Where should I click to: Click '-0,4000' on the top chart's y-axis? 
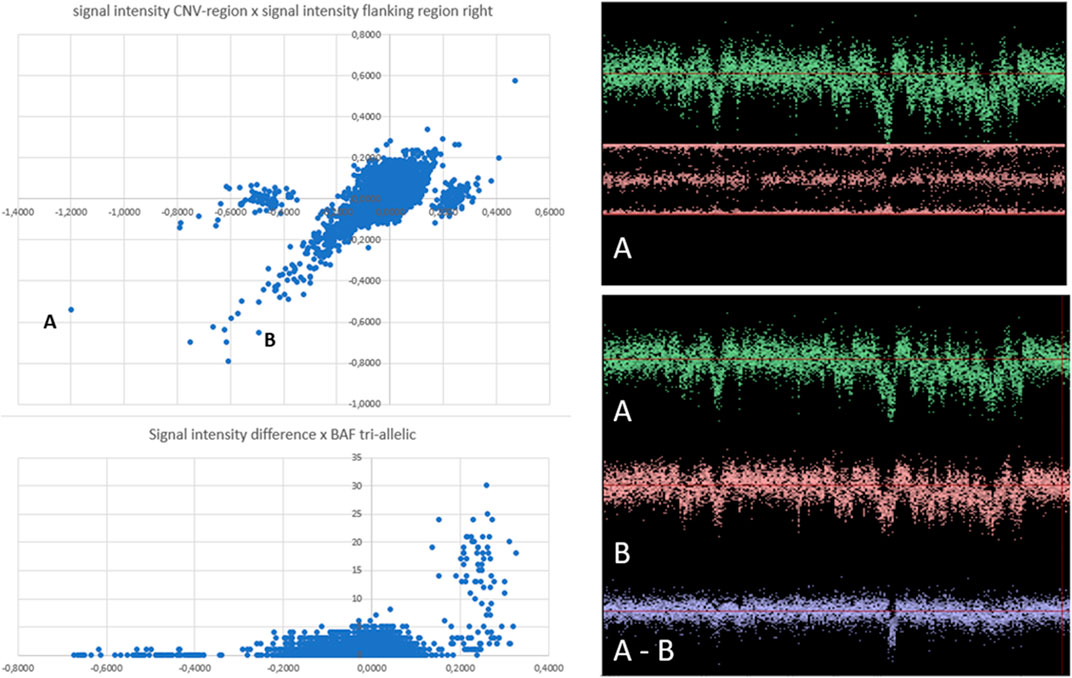tap(365, 281)
